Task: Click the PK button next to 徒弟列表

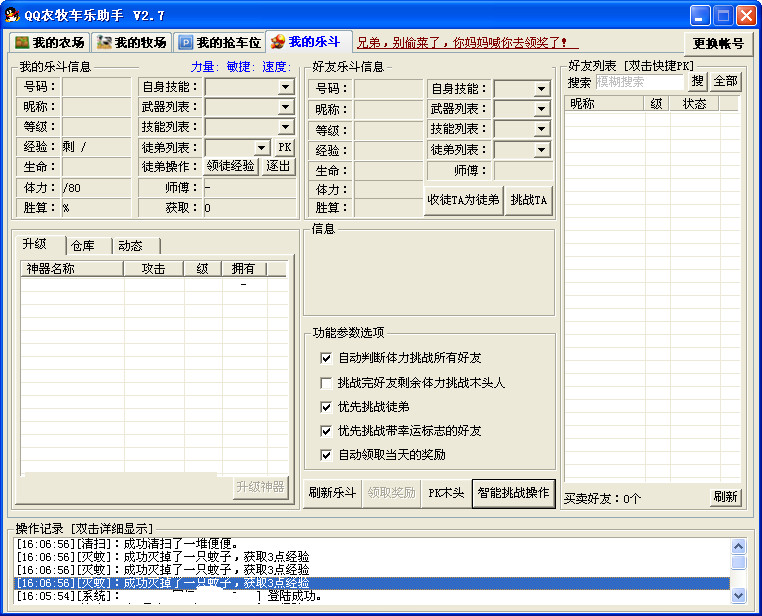Action: (x=285, y=147)
